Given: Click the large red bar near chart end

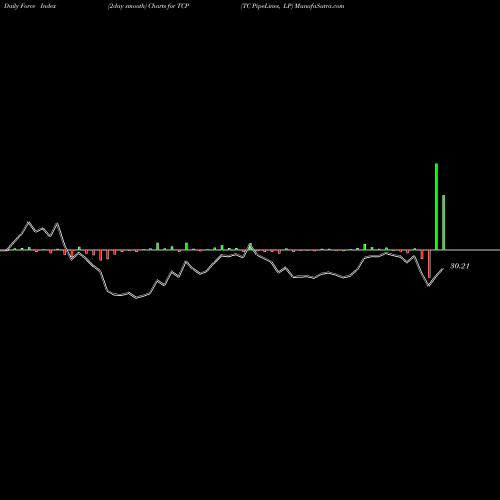Looking at the screenshot, I should point(429,264).
